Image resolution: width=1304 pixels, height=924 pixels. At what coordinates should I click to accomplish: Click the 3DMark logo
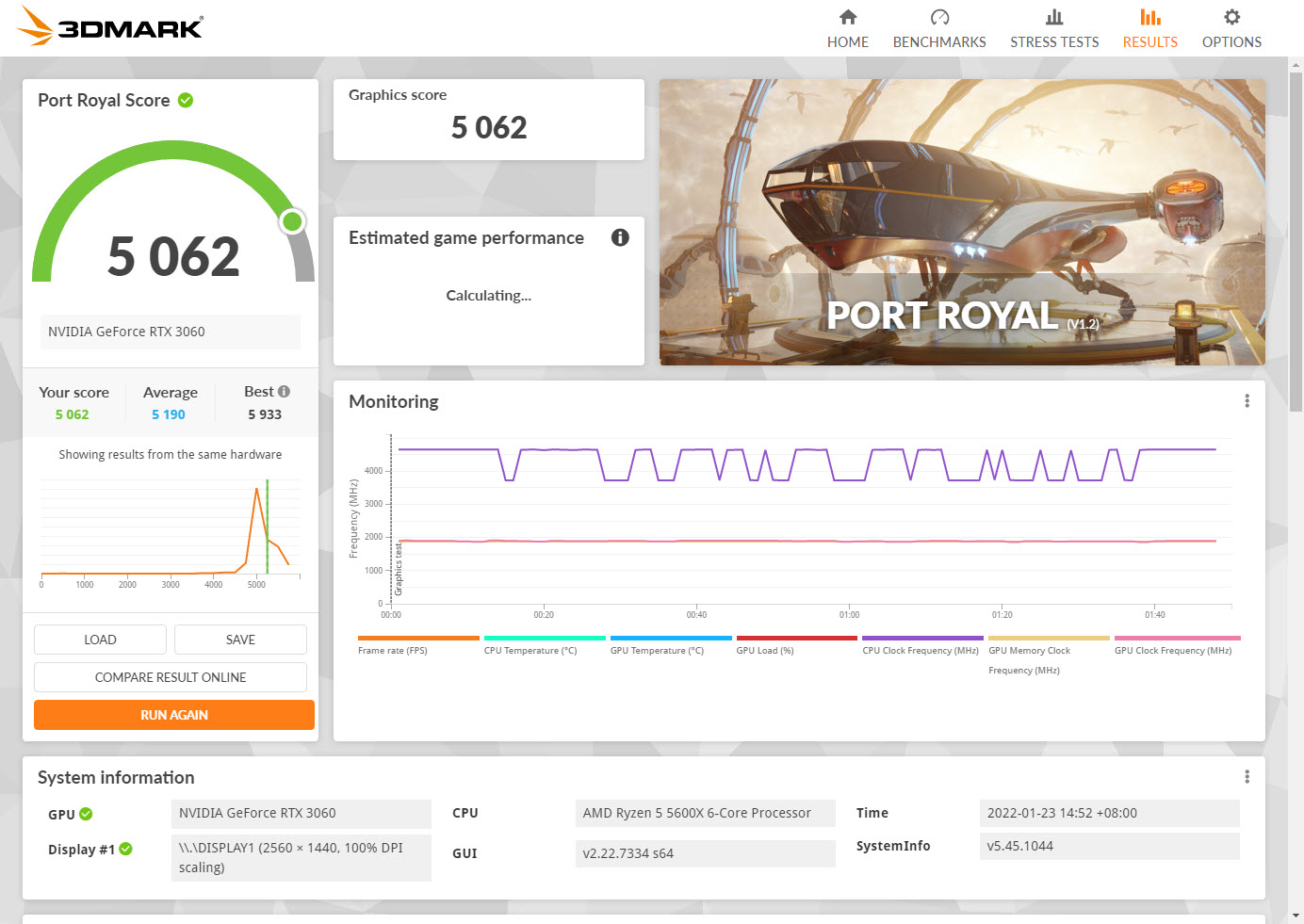[x=110, y=26]
